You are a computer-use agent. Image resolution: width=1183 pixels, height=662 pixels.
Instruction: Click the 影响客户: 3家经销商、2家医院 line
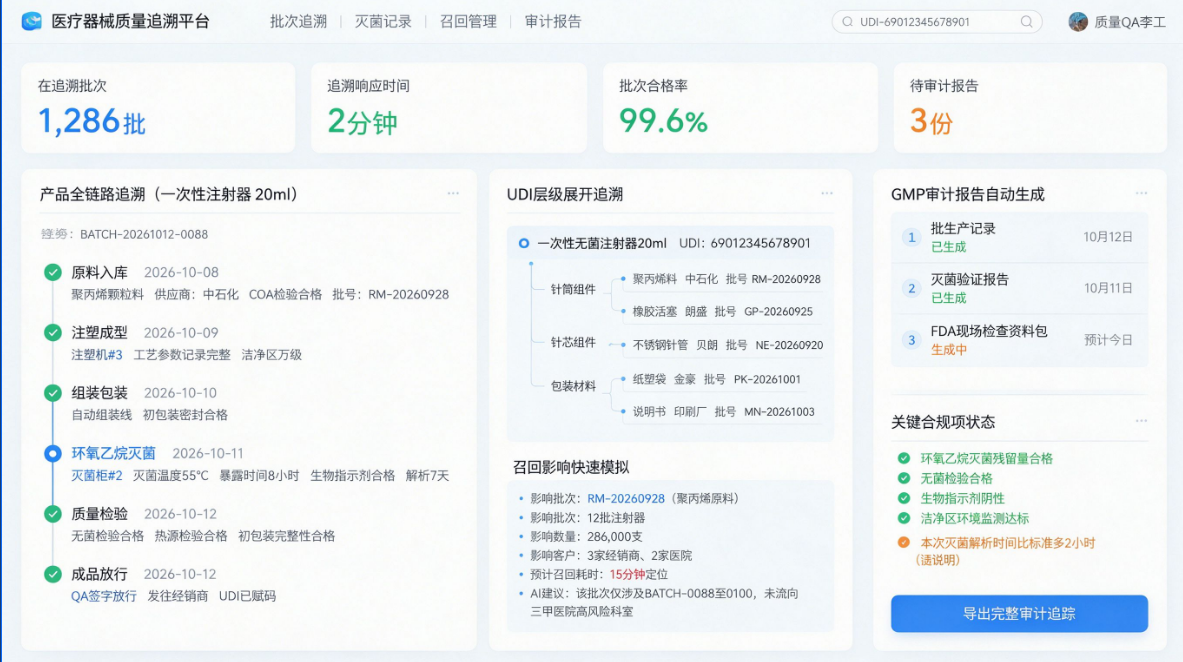pos(611,556)
